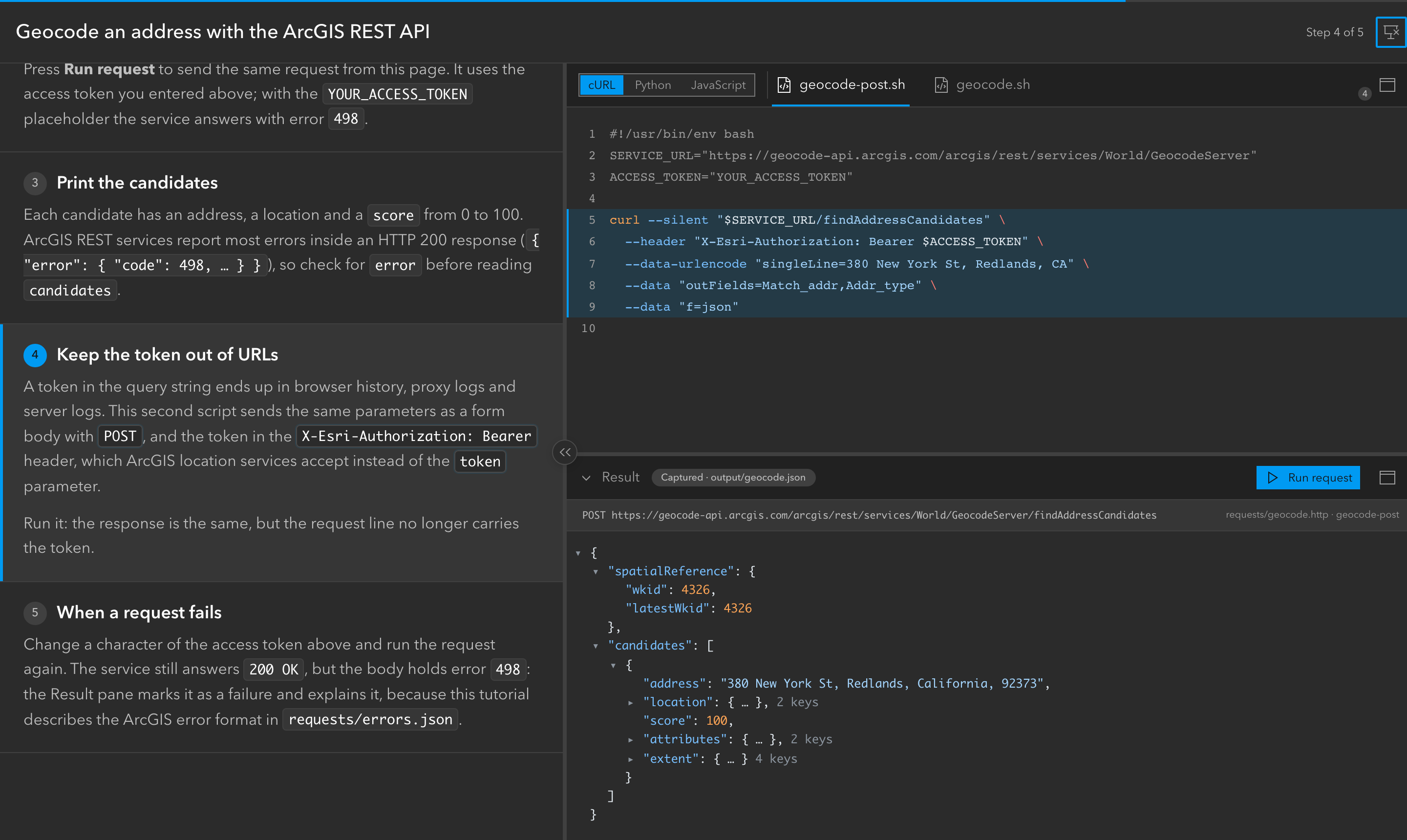Collapse the first candidate object
Image resolution: width=1407 pixels, height=840 pixels.
point(613,666)
